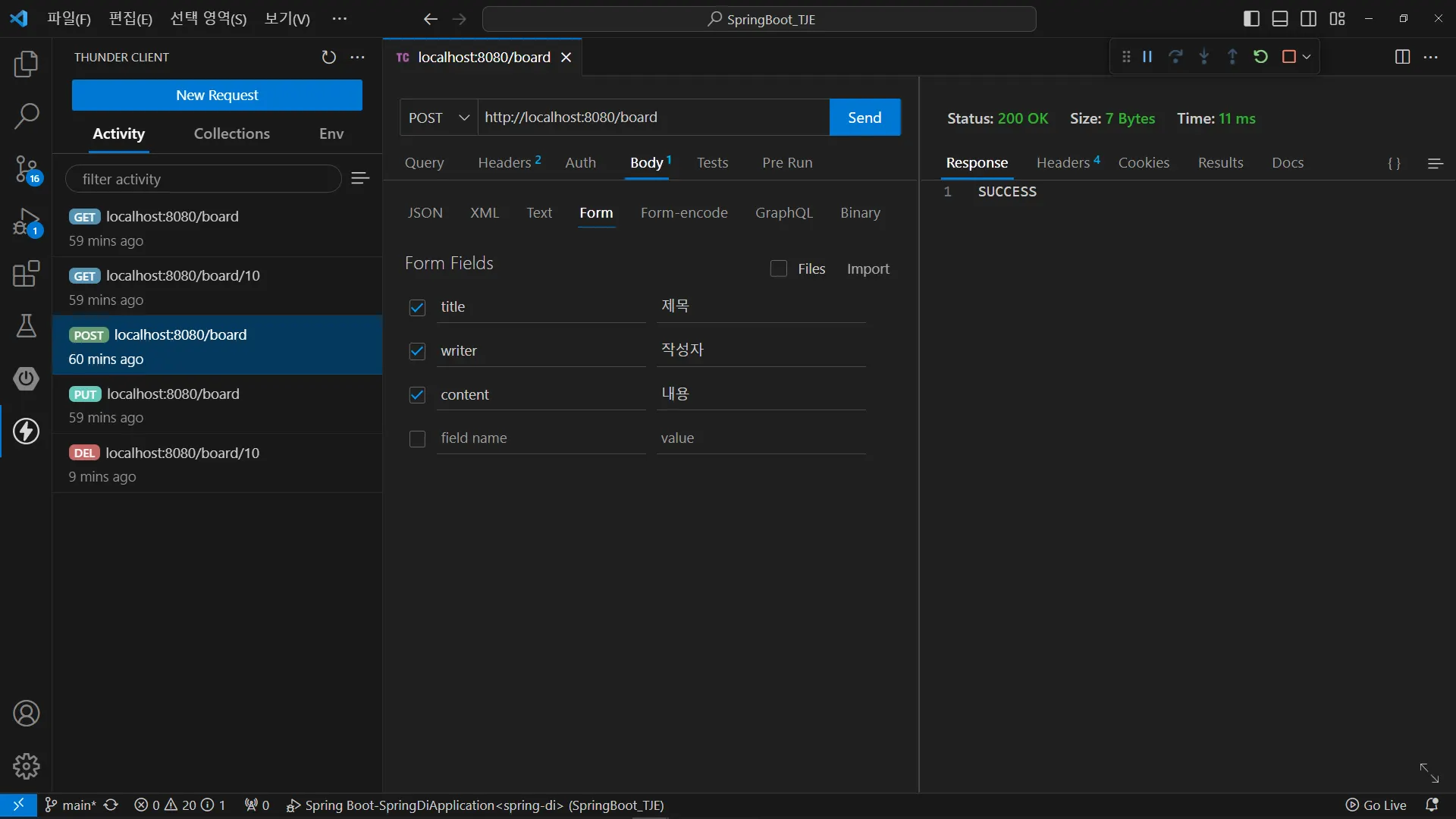This screenshot has width=1456, height=819.
Task: Refresh the Thunder Client activity list
Action: click(328, 58)
